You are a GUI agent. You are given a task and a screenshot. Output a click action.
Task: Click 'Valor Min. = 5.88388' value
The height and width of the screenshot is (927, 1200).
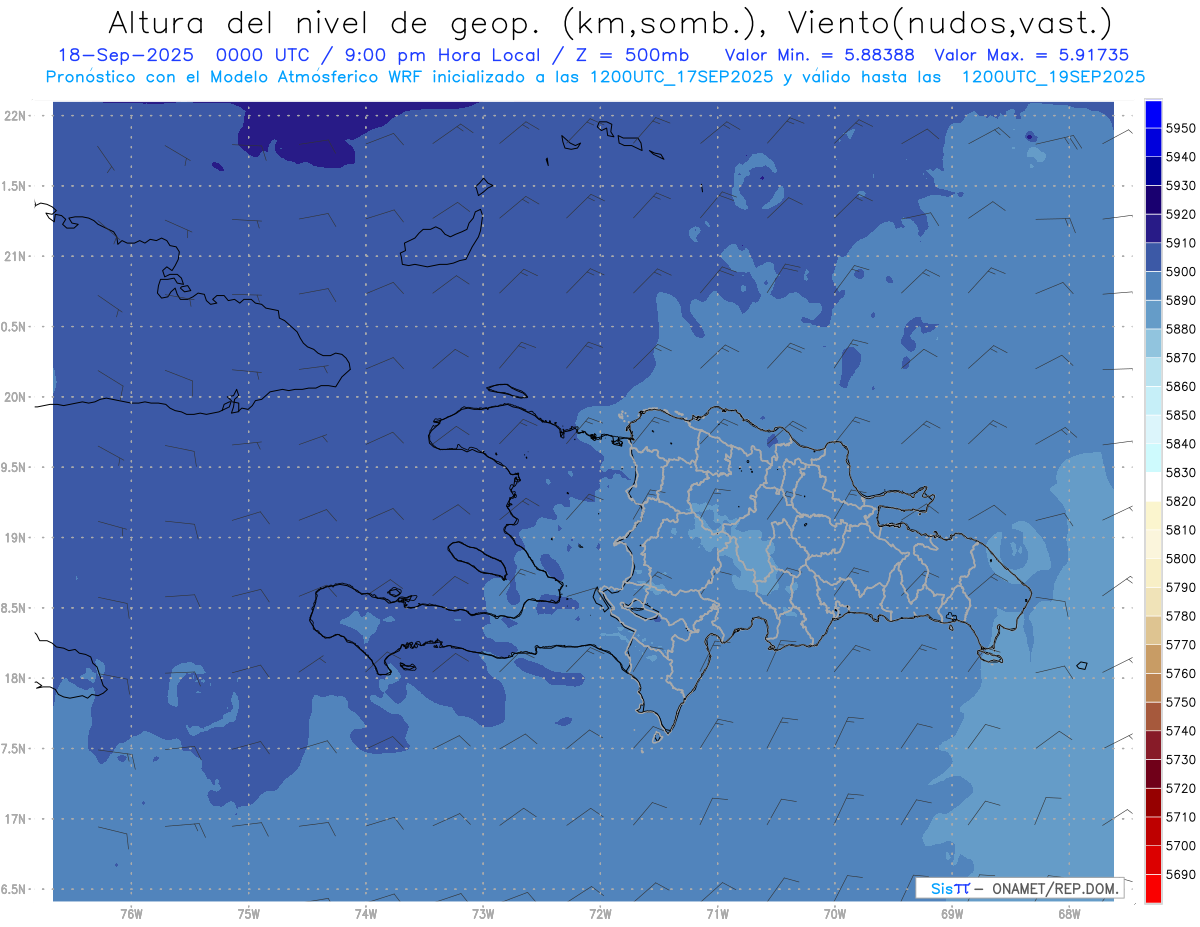coord(820,55)
